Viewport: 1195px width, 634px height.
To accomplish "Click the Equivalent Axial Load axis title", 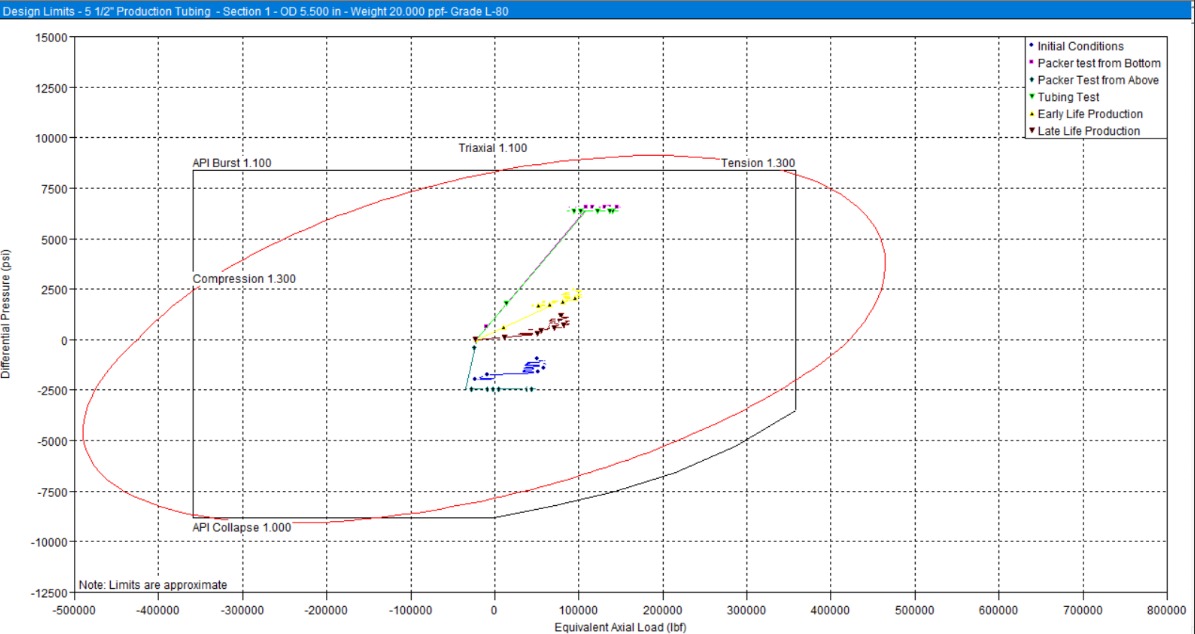I will [620, 627].
